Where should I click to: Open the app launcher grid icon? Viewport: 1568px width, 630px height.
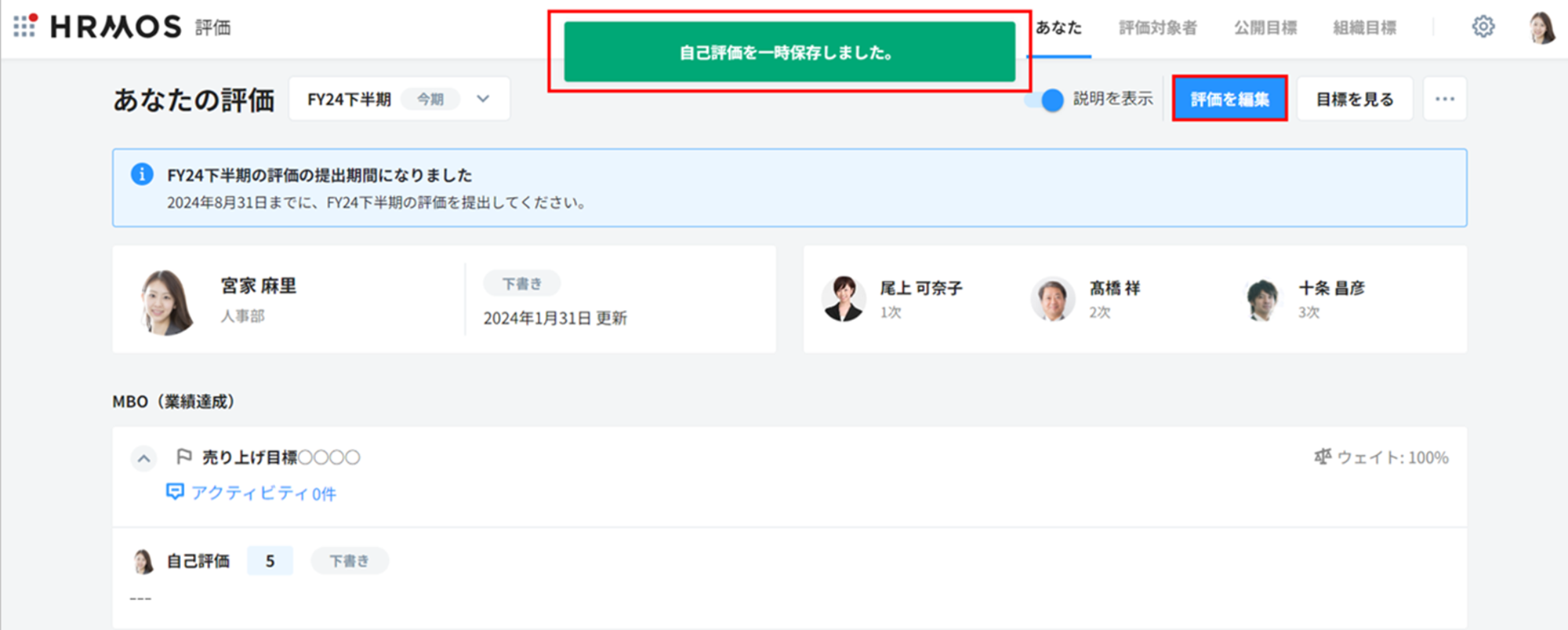(24, 26)
